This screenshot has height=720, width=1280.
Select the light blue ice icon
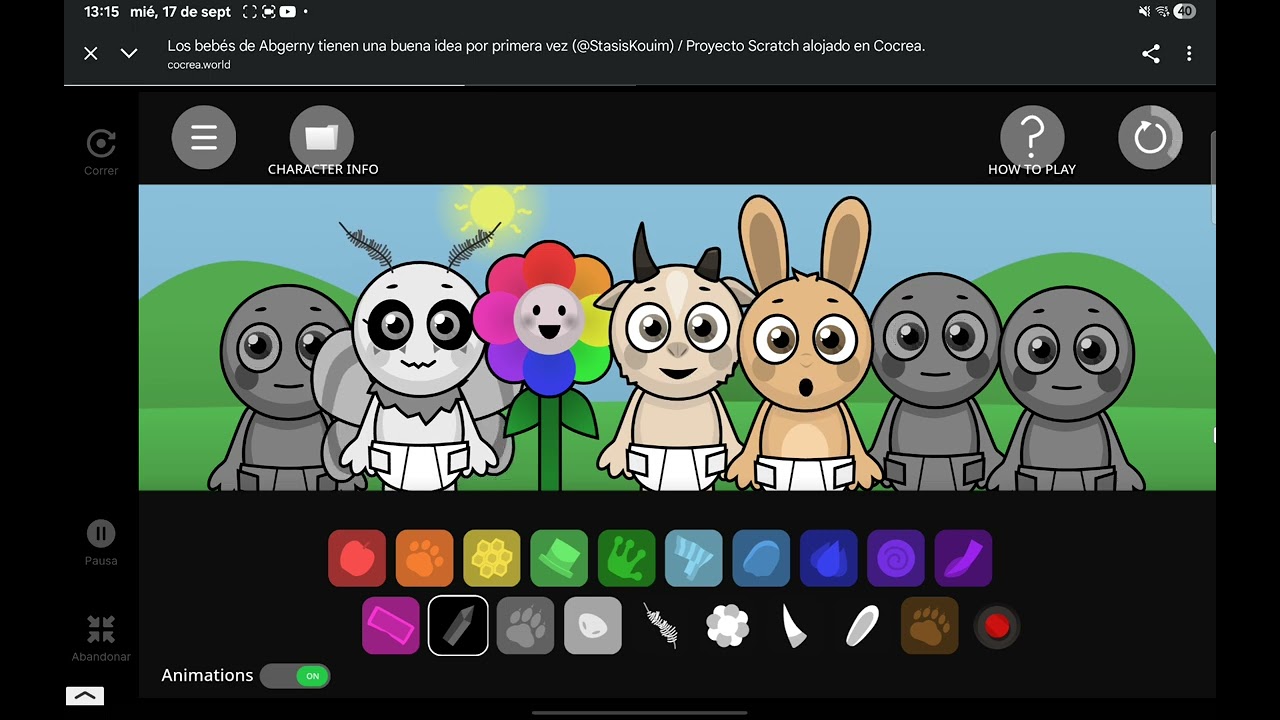point(694,558)
